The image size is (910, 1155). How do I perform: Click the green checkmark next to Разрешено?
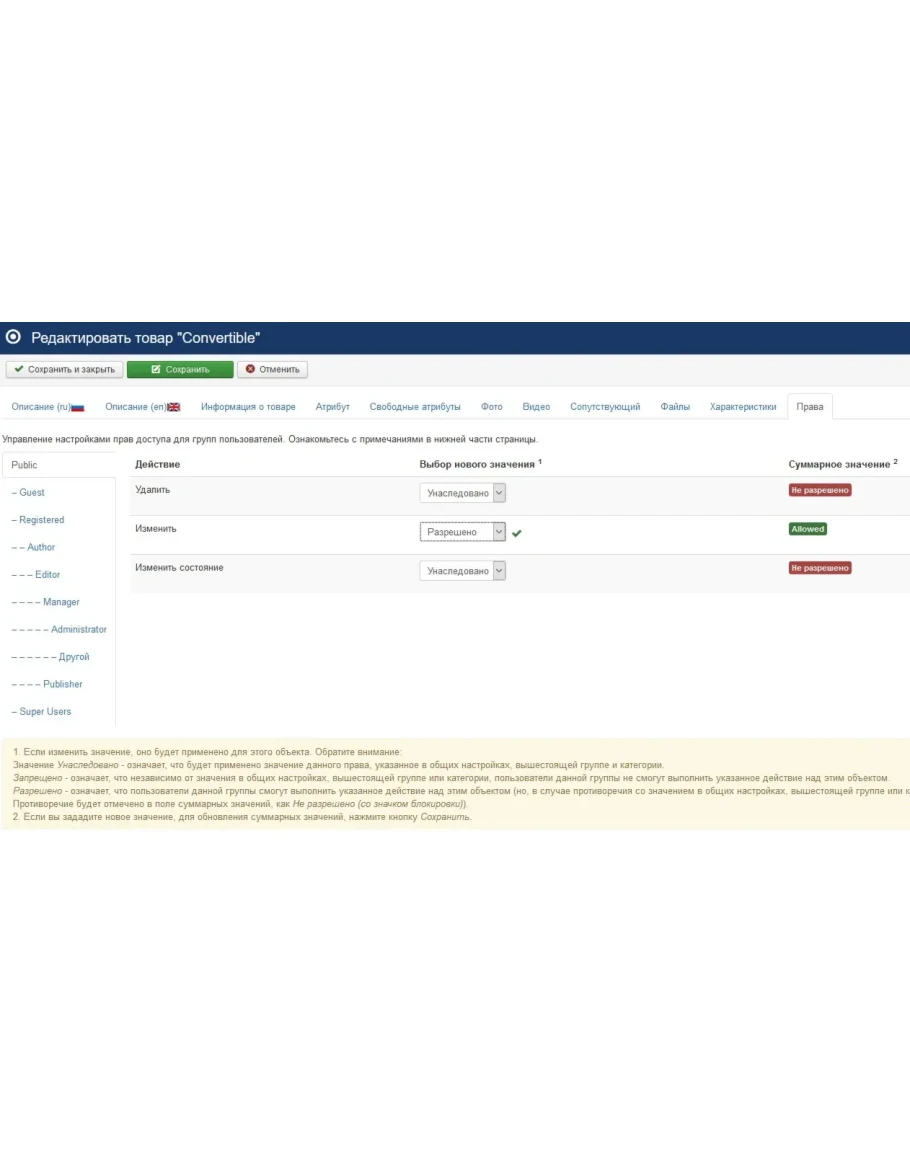[x=517, y=533]
